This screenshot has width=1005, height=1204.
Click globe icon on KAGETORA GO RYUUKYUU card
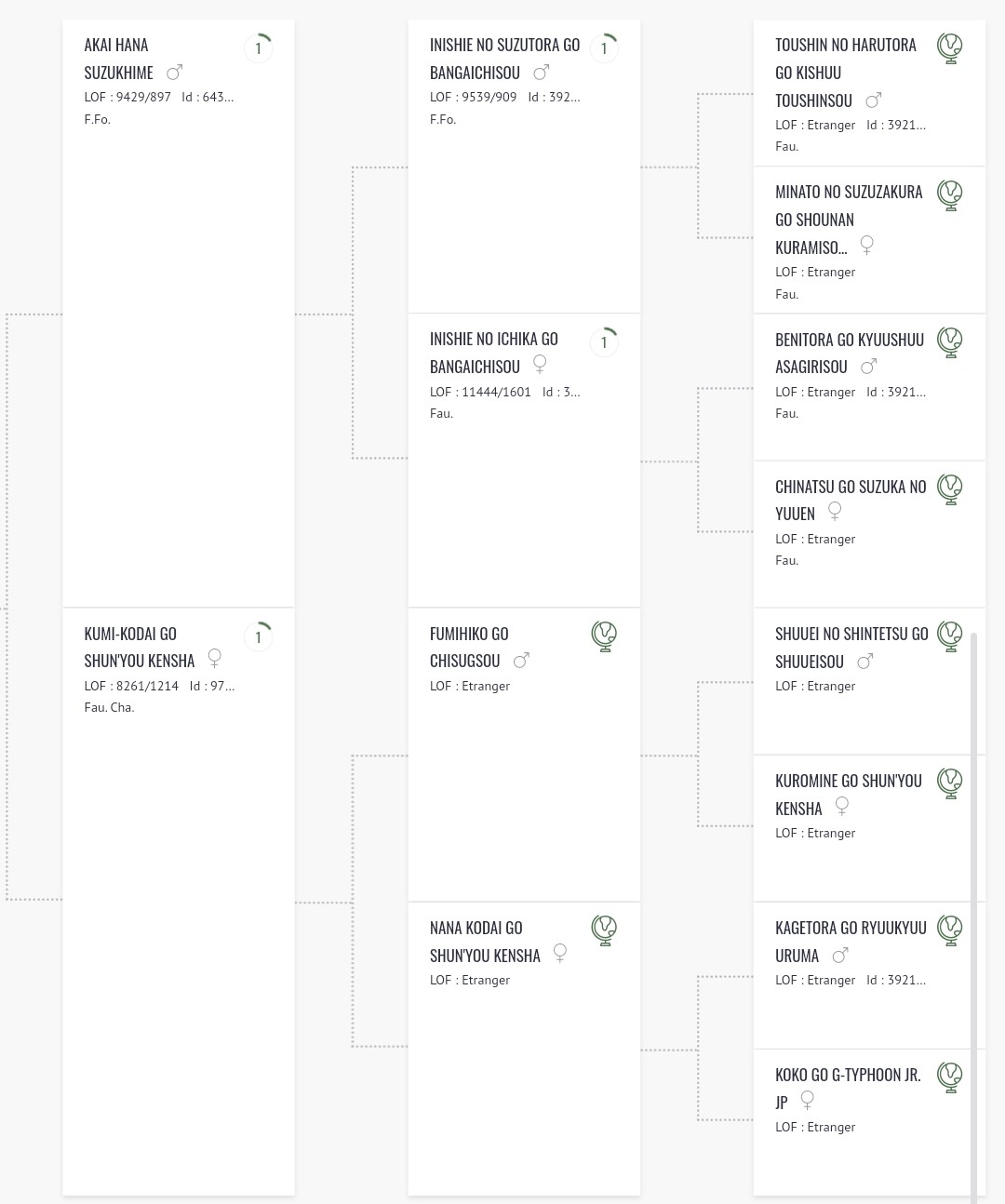pos(949,930)
